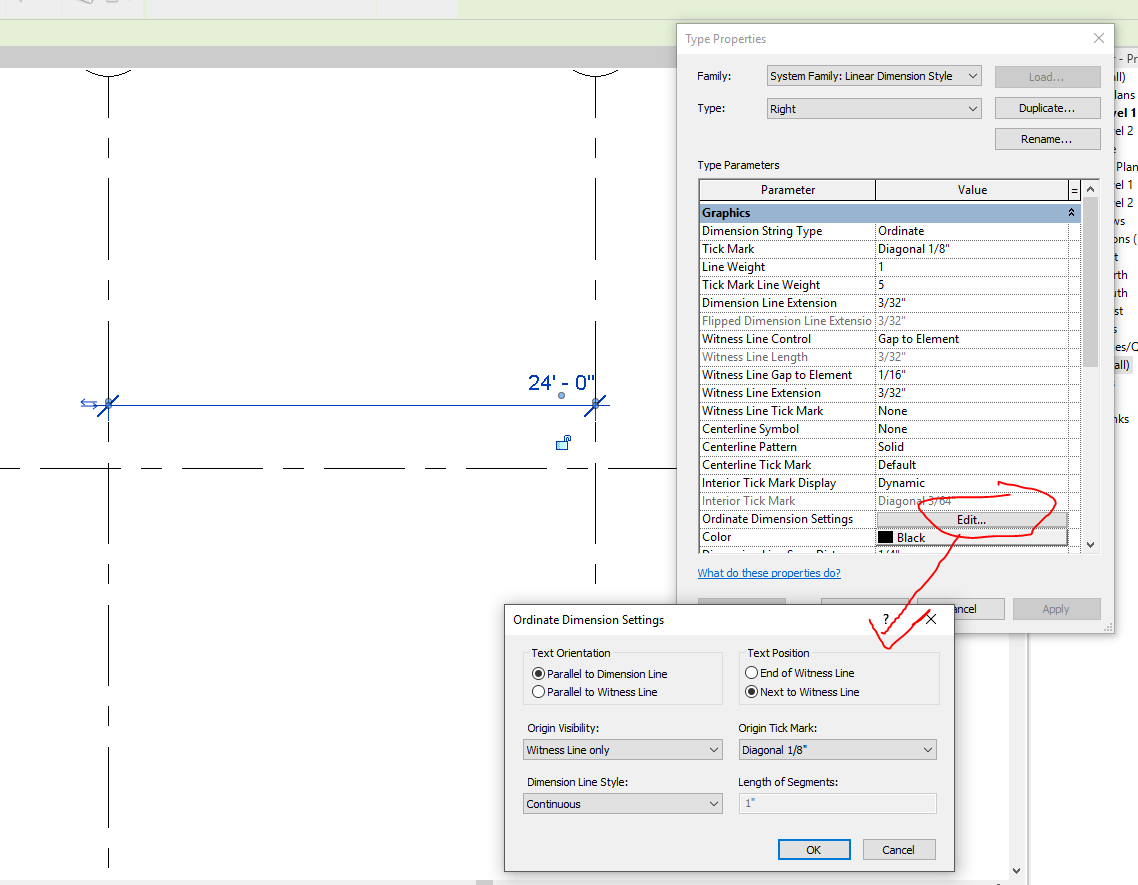Click Edit for Ordinate Dimension Settings

point(971,519)
